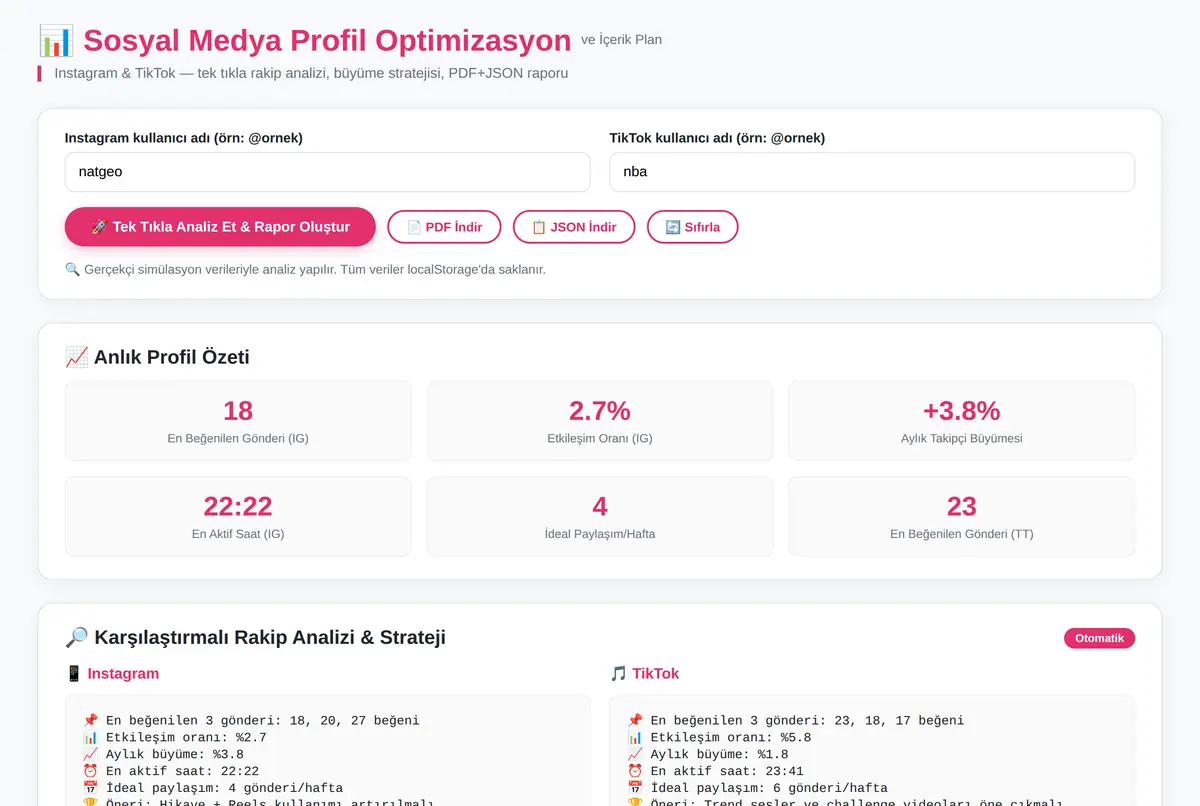This screenshot has width=1200, height=806.
Task: Click the TikTok line 'En aktif saat: 23:41'
Action: [x=716, y=771]
